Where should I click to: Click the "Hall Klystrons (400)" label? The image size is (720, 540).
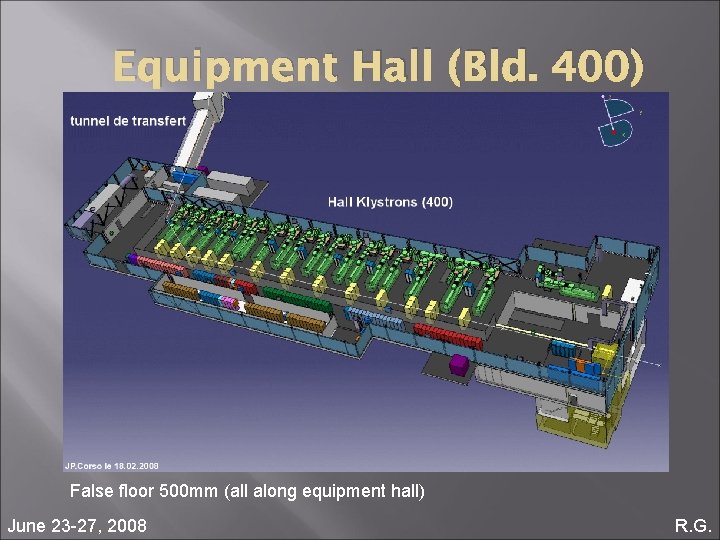(x=390, y=202)
